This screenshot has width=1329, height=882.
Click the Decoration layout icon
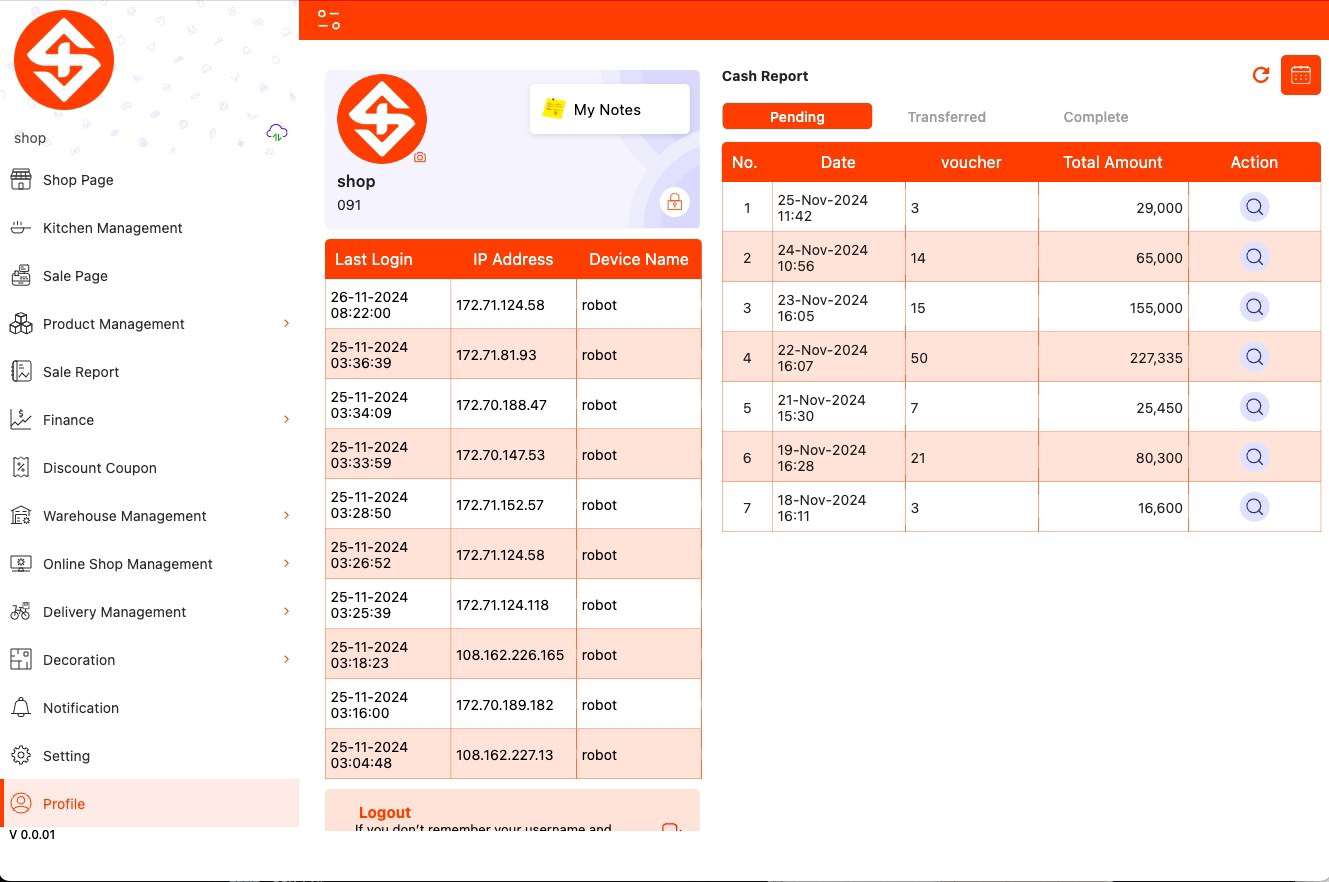click(21, 660)
